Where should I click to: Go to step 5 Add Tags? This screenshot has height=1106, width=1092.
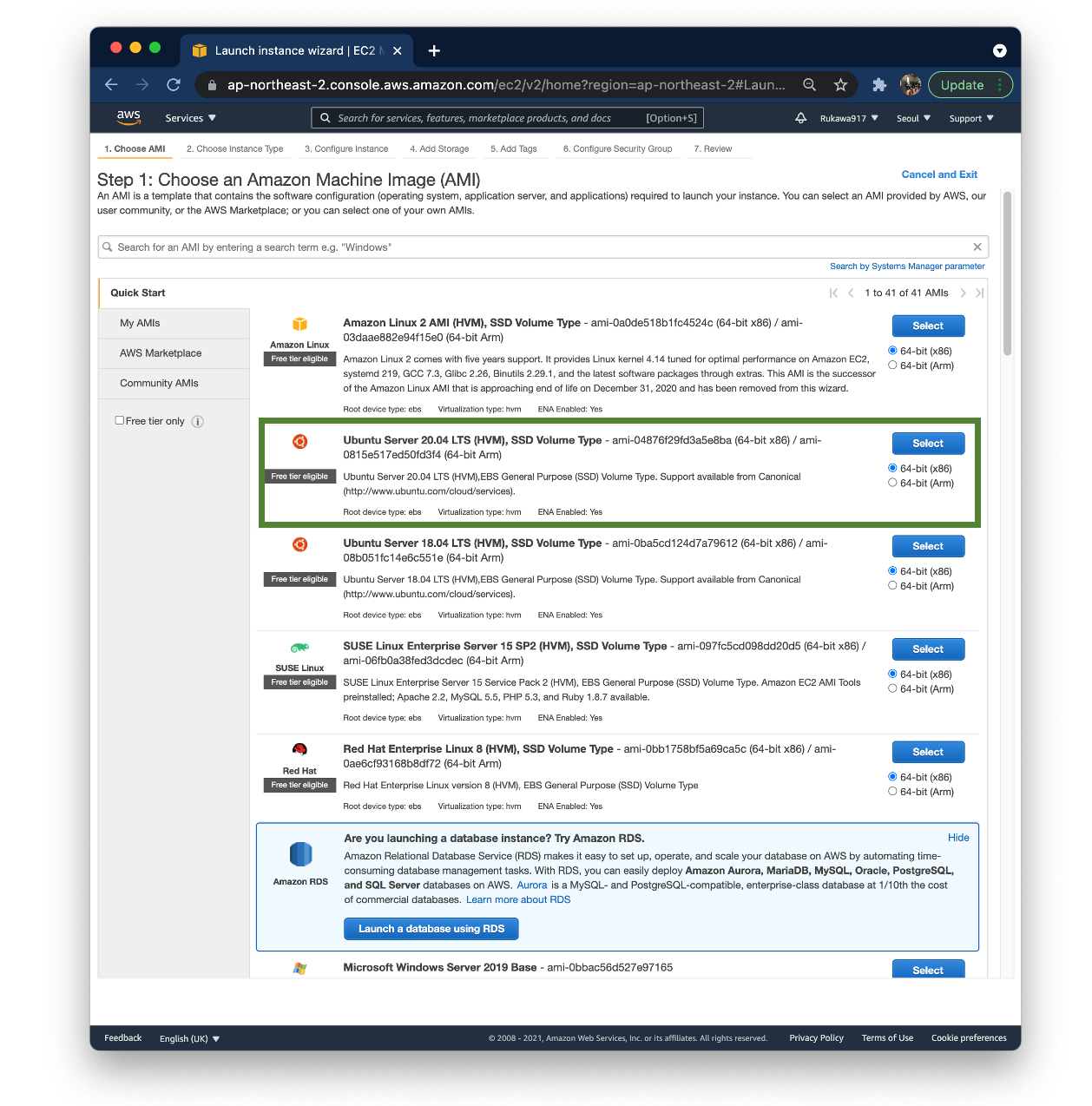[514, 149]
